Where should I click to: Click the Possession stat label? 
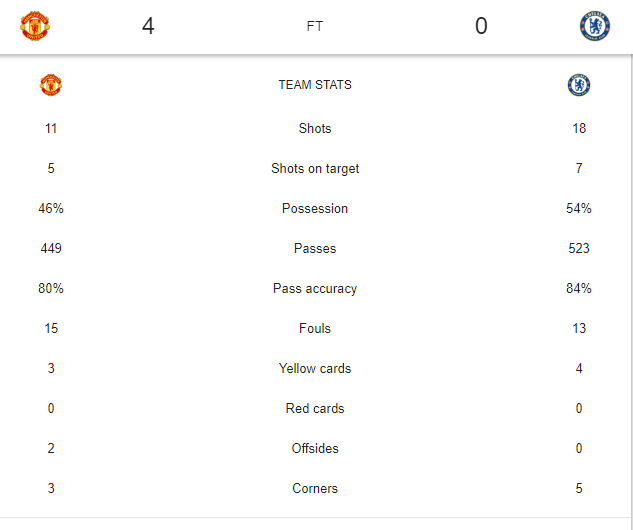[315, 208]
